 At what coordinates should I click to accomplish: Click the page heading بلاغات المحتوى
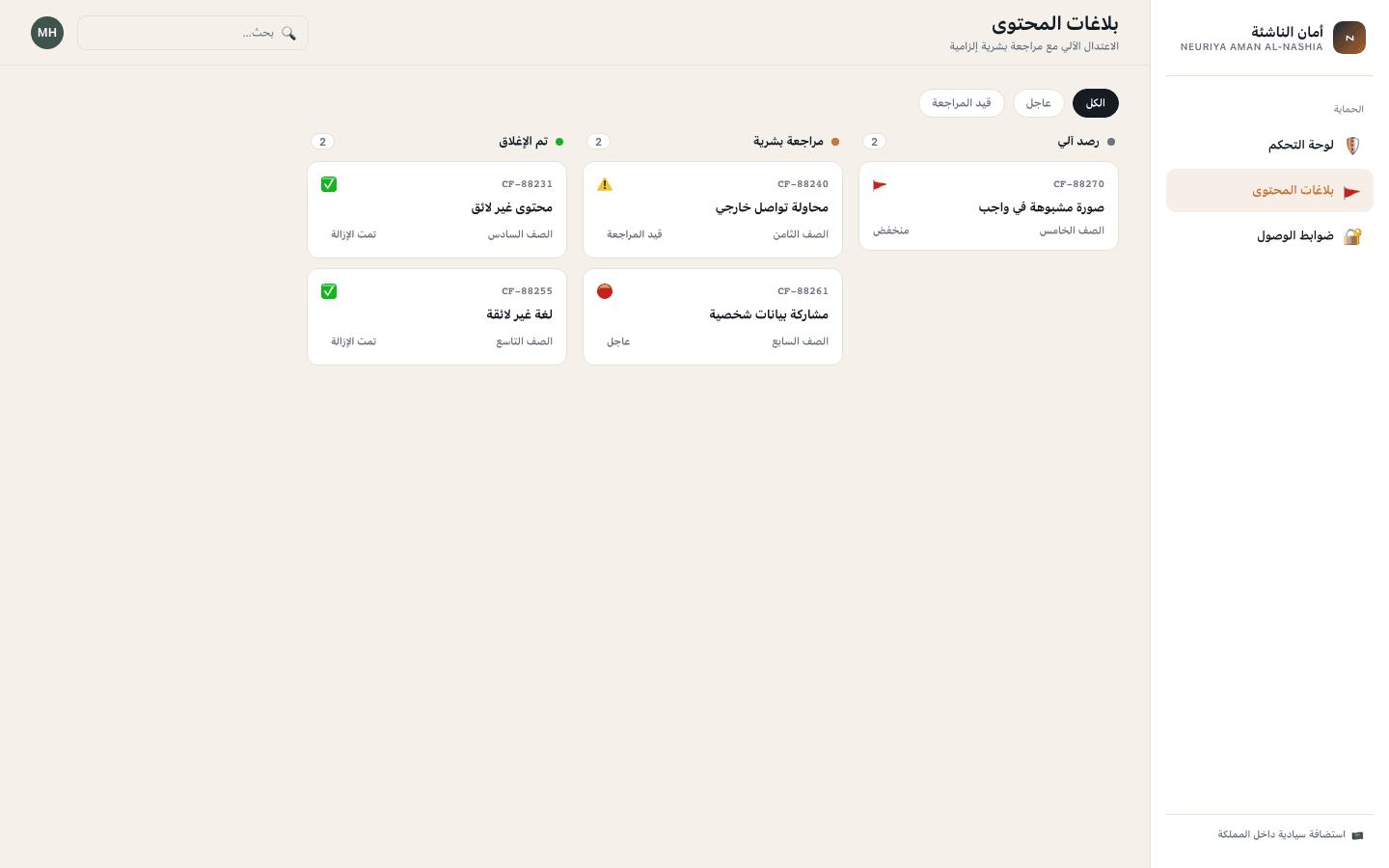(1055, 23)
